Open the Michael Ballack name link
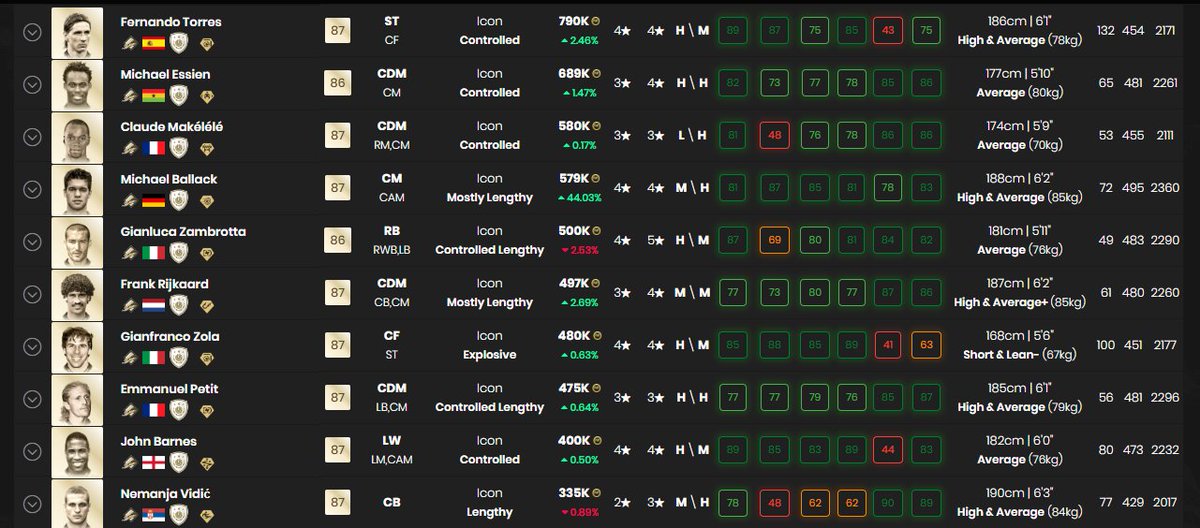 pos(168,179)
